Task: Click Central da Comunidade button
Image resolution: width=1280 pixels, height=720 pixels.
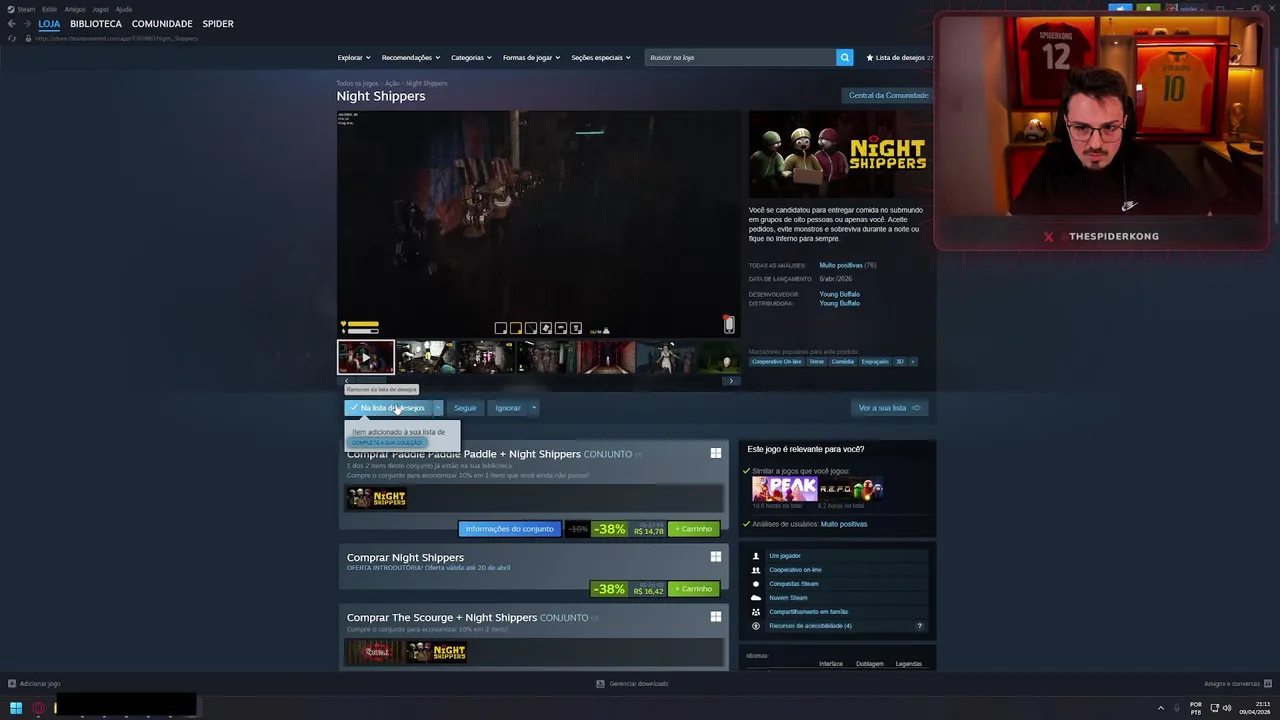Action: pyautogui.click(x=888, y=95)
